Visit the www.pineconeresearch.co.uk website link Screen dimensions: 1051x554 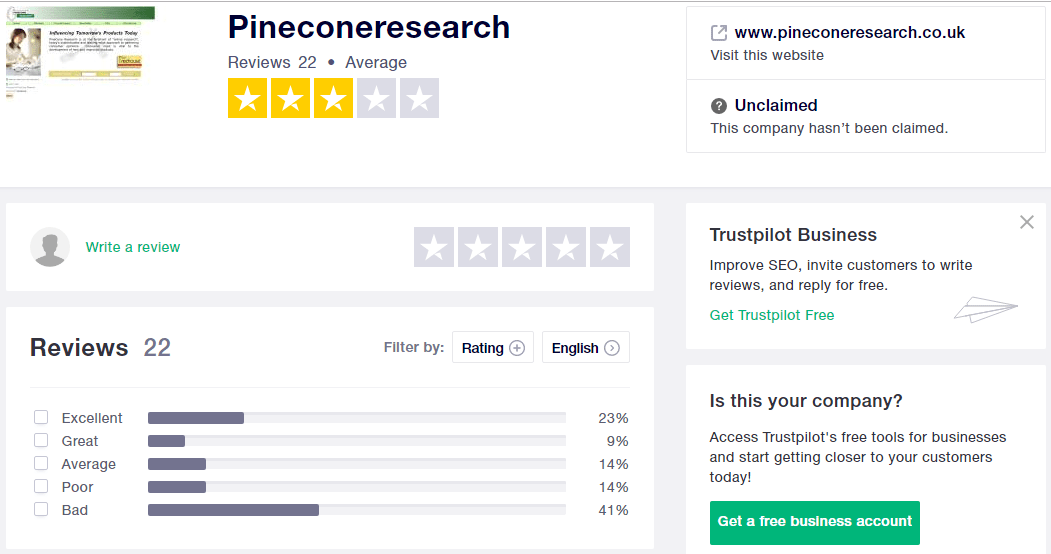[850, 33]
